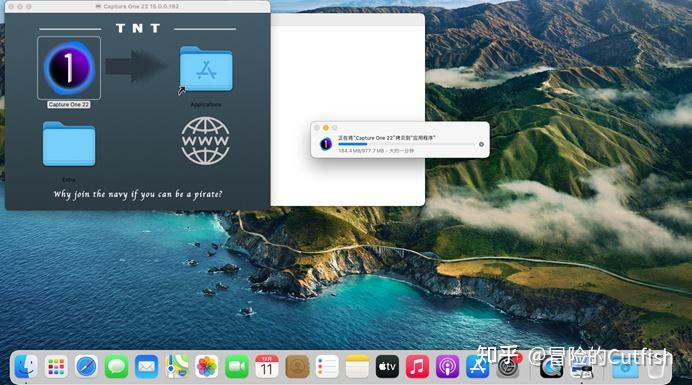Open Mail from the Dock
Viewport: 692px width, 385px height.
tap(146, 366)
